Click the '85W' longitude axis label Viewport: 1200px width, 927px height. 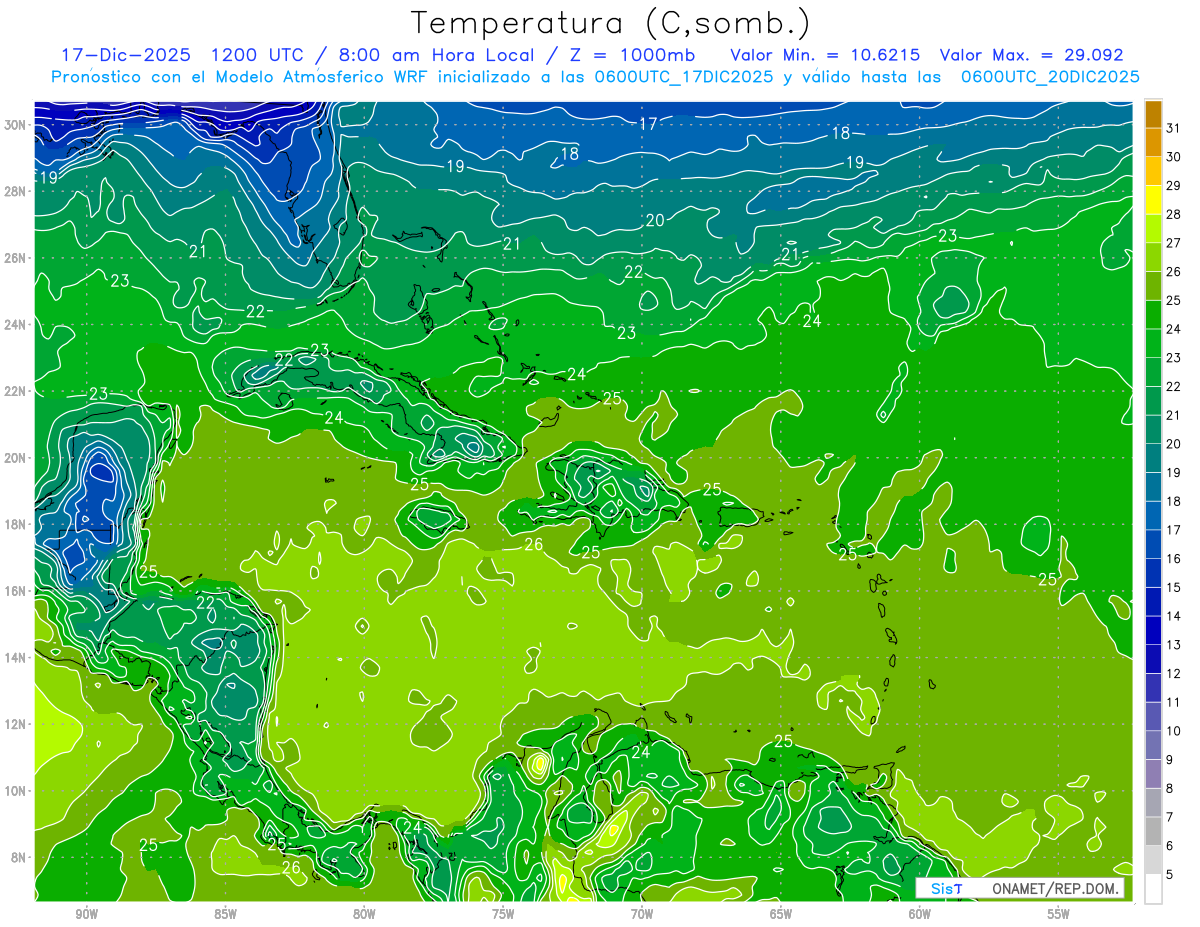coord(225,915)
